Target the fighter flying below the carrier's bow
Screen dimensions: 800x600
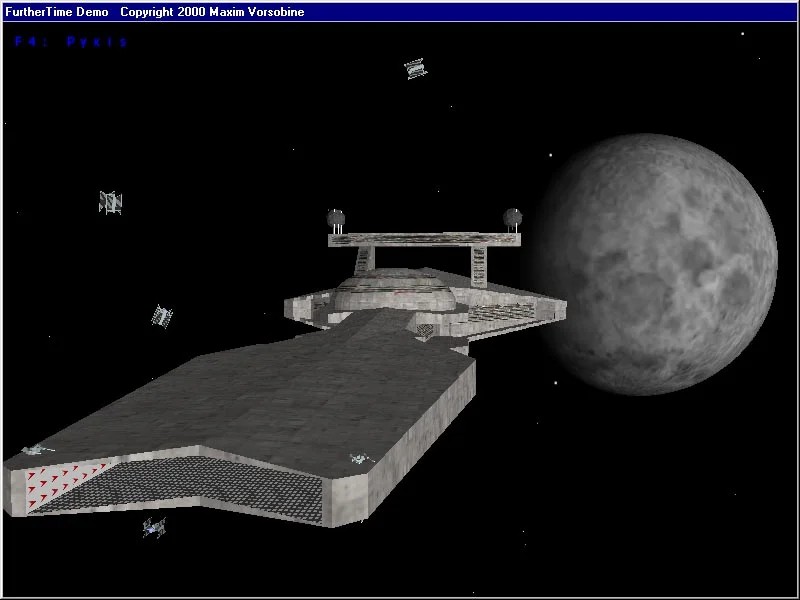[x=153, y=527]
